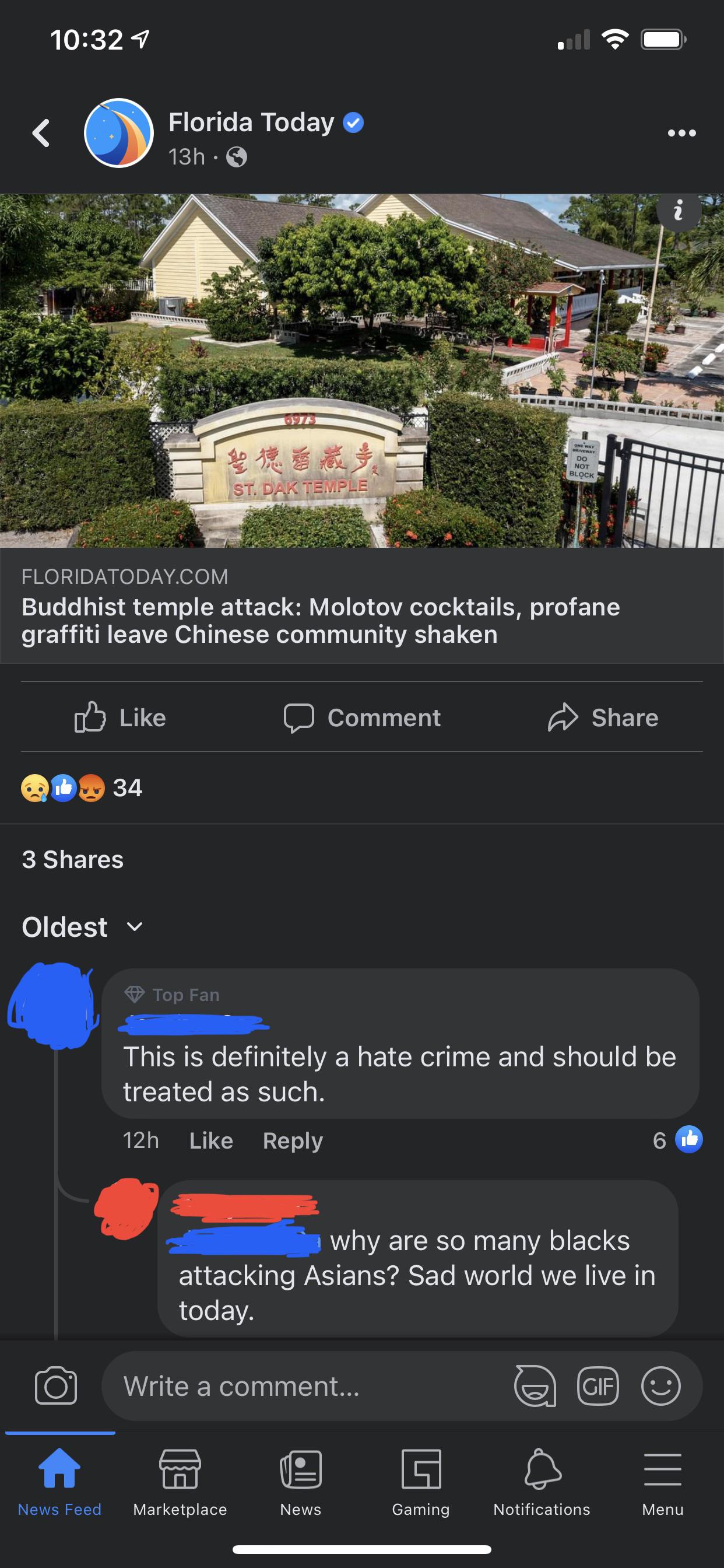Like the hate crime comment
Screen dimensions: 724x1568
coord(211,1140)
